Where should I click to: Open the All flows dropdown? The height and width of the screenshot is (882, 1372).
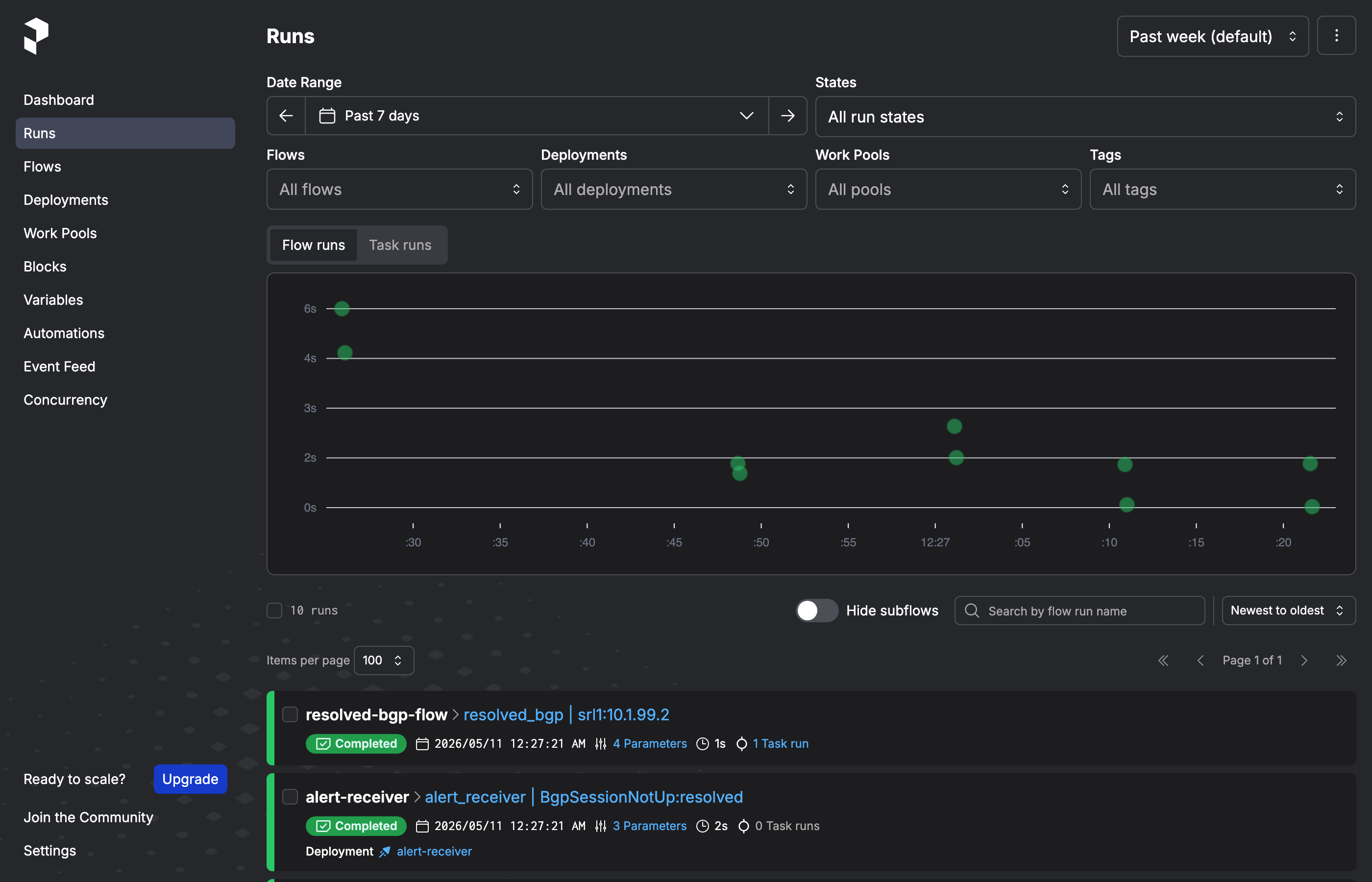click(x=399, y=189)
